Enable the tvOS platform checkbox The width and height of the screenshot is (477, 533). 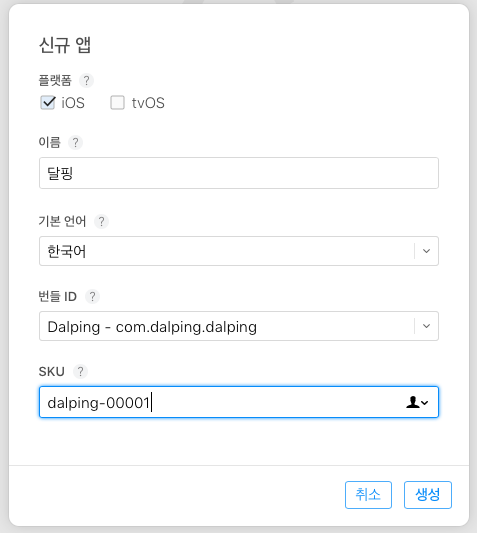pos(117,102)
